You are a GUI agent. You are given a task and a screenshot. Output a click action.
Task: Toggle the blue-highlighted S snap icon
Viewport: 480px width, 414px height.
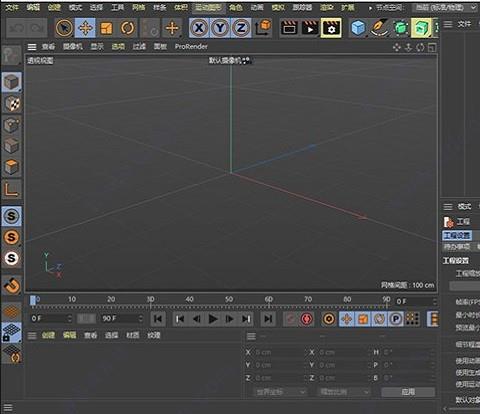click(12, 216)
